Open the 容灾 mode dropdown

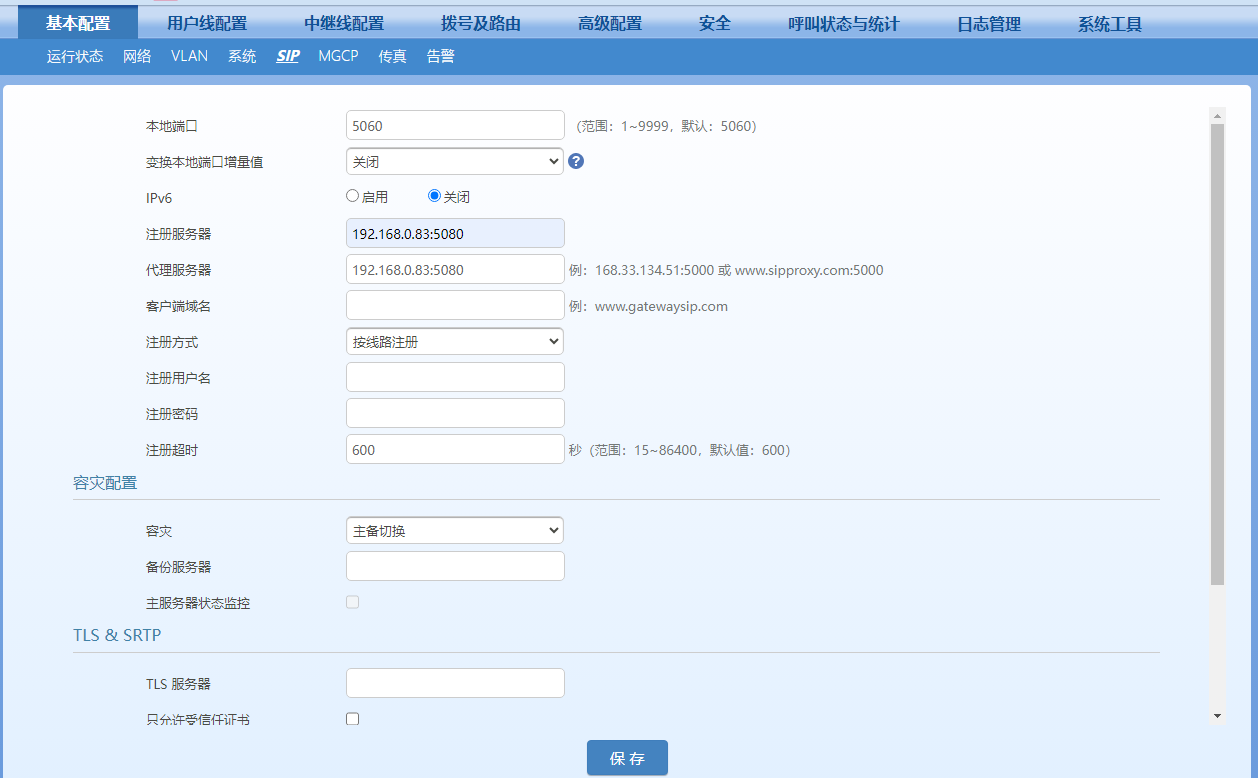pyautogui.click(x=454, y=530)
